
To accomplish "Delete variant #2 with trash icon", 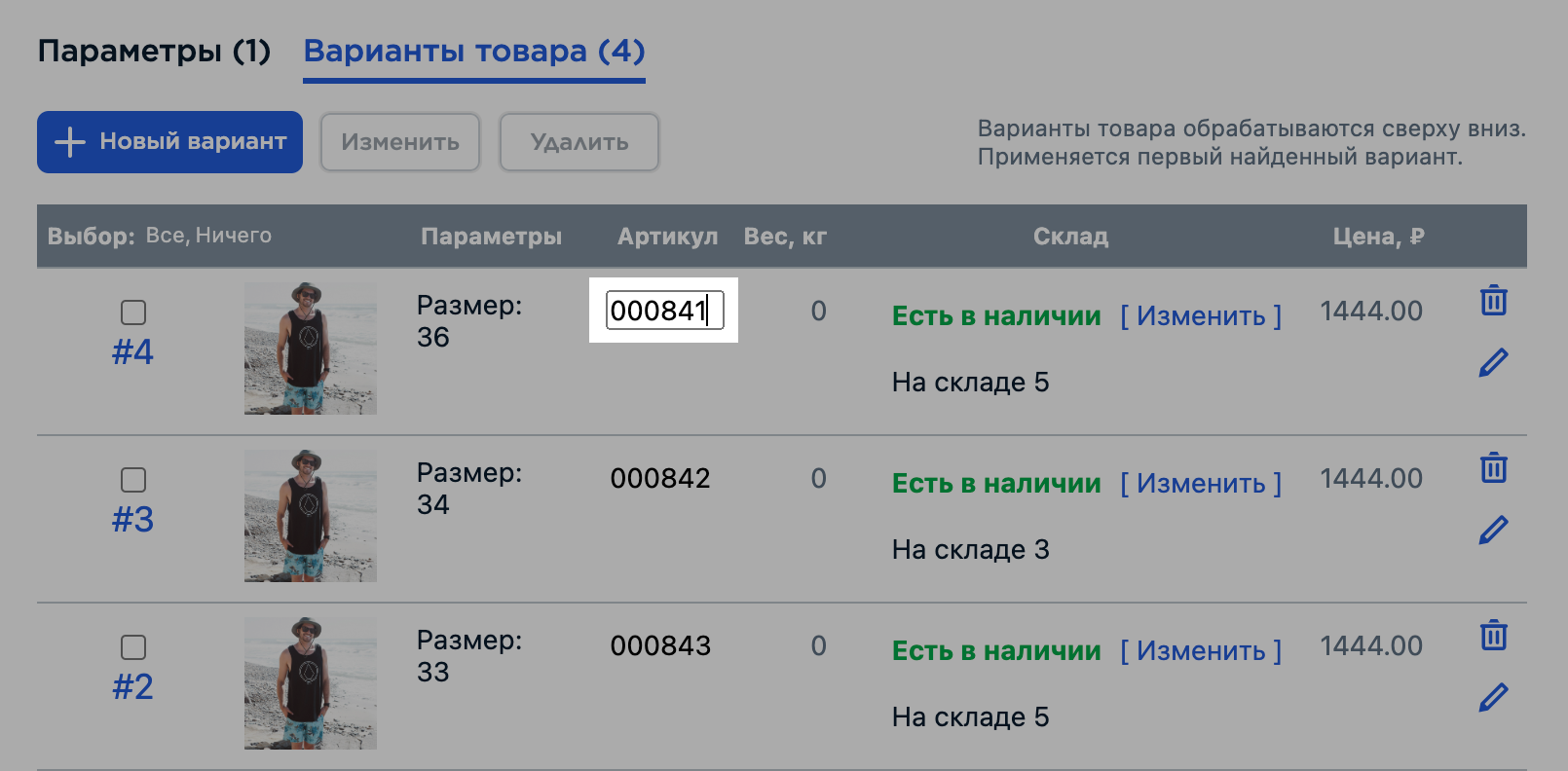I will point(1493,635).
